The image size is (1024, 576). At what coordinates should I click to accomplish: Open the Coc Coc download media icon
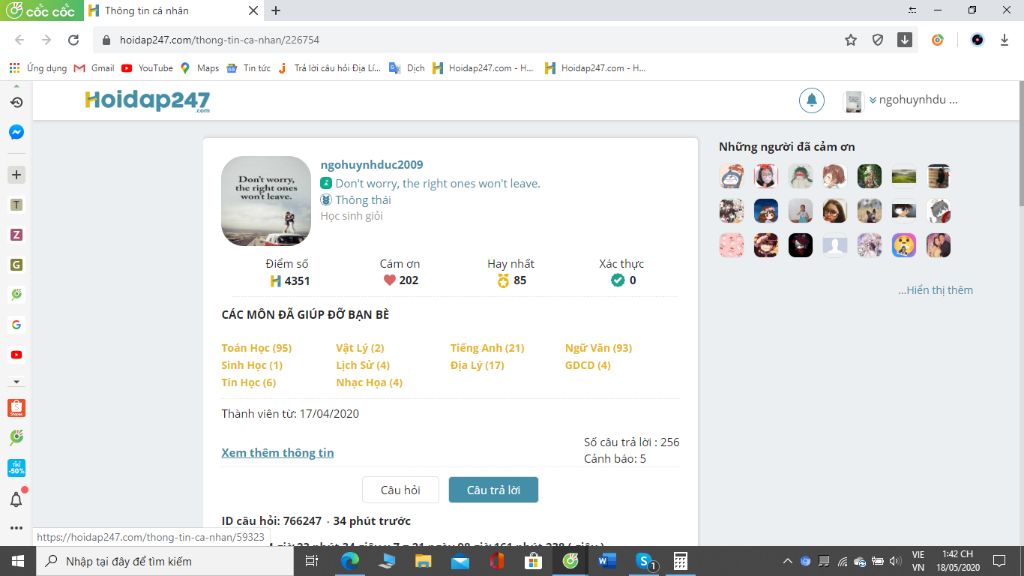[904, 40]
